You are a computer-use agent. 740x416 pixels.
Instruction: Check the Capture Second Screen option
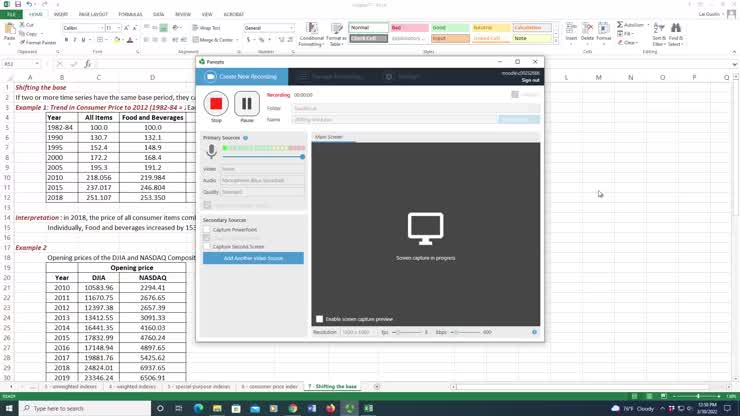[207, 246]
